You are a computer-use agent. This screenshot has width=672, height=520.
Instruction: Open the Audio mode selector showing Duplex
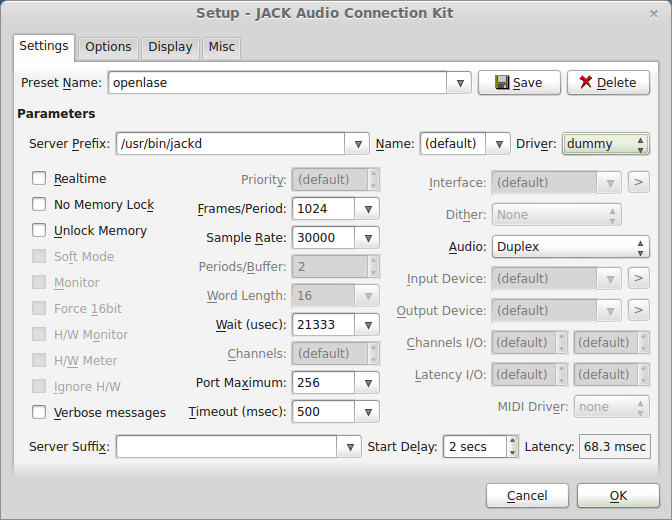pos(570,246)
